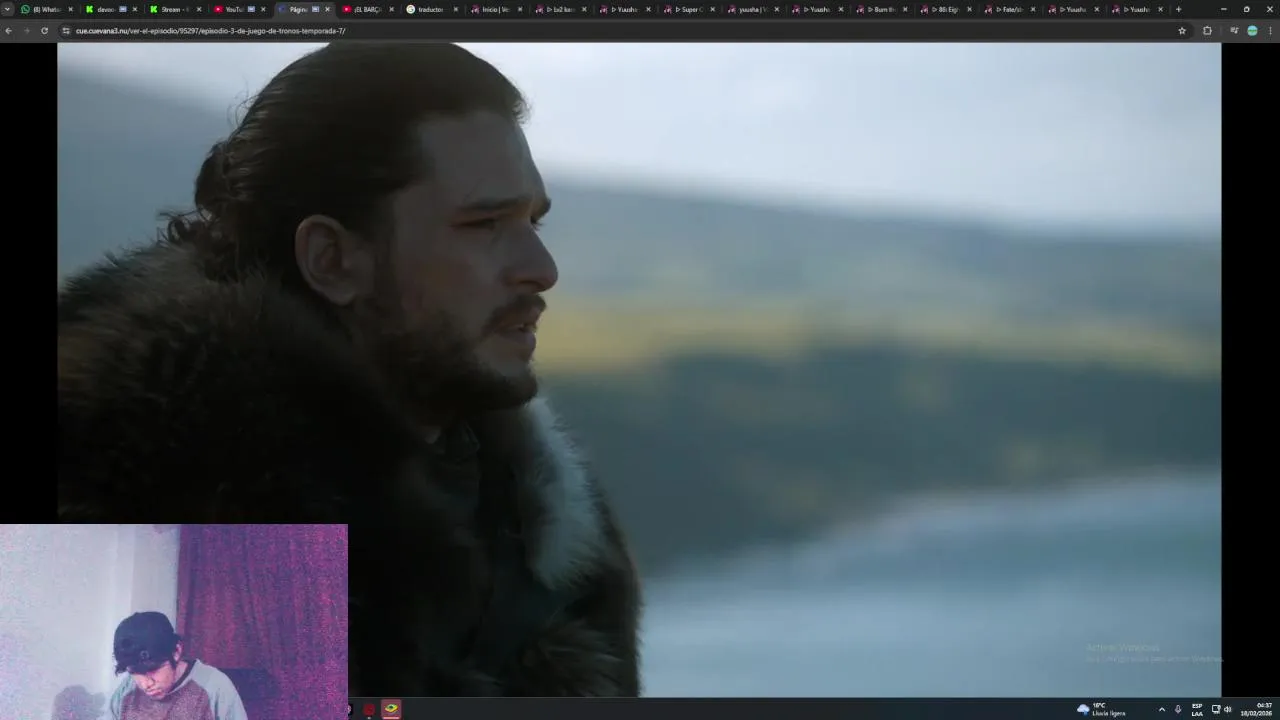Viewport: 1280px width, 720px height.
Task: View site information icon beside URL
Action: pyautogui.click(x=66, y=31)
